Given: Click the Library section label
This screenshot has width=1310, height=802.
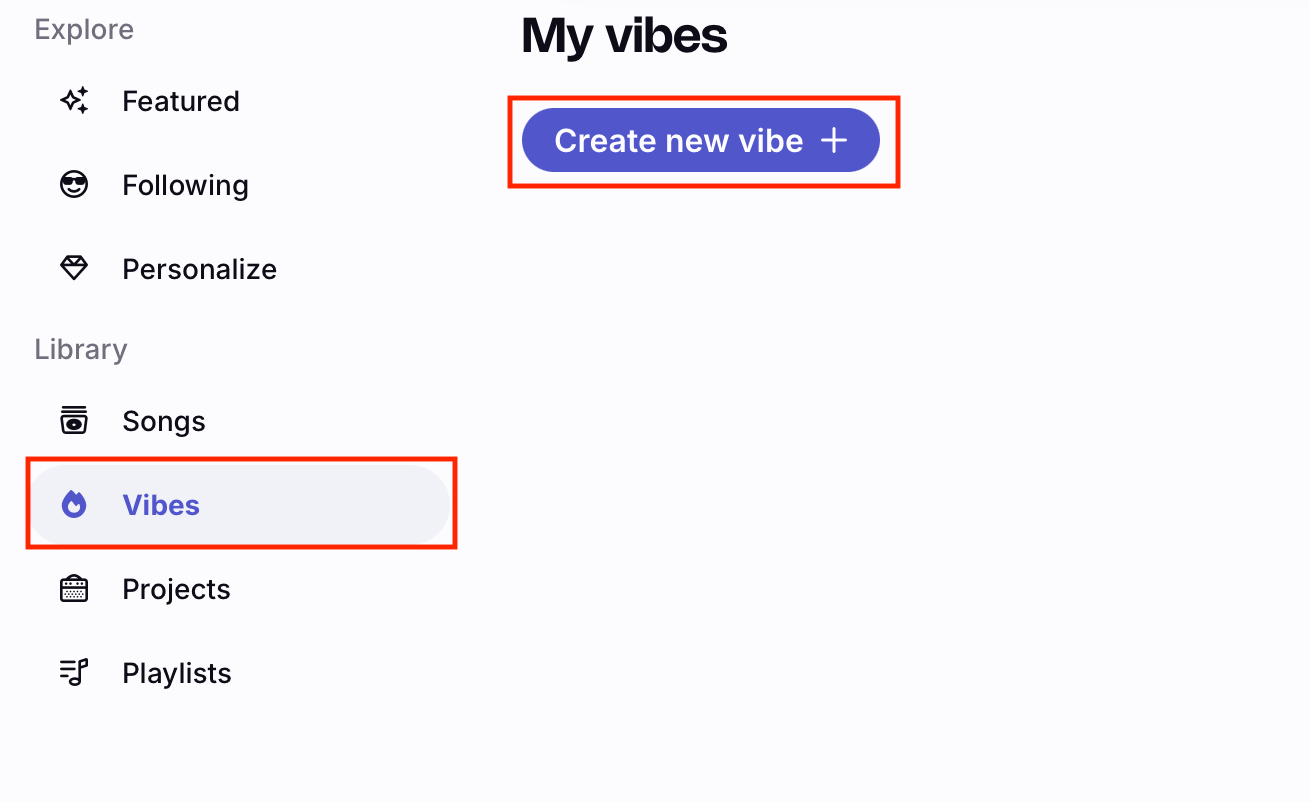Looking at the screenshot, I should (81, 349).
